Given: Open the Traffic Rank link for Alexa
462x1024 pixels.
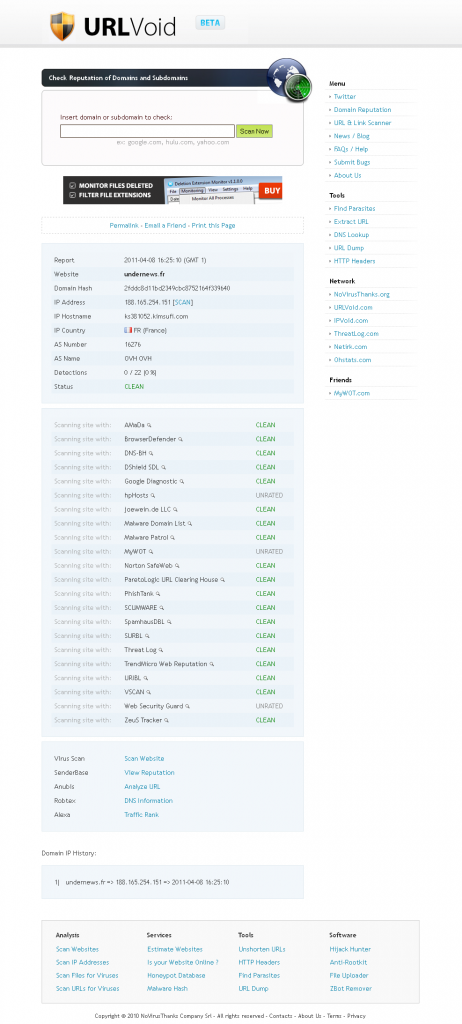Looking at the screenshot, I should [x=142, y=815].
